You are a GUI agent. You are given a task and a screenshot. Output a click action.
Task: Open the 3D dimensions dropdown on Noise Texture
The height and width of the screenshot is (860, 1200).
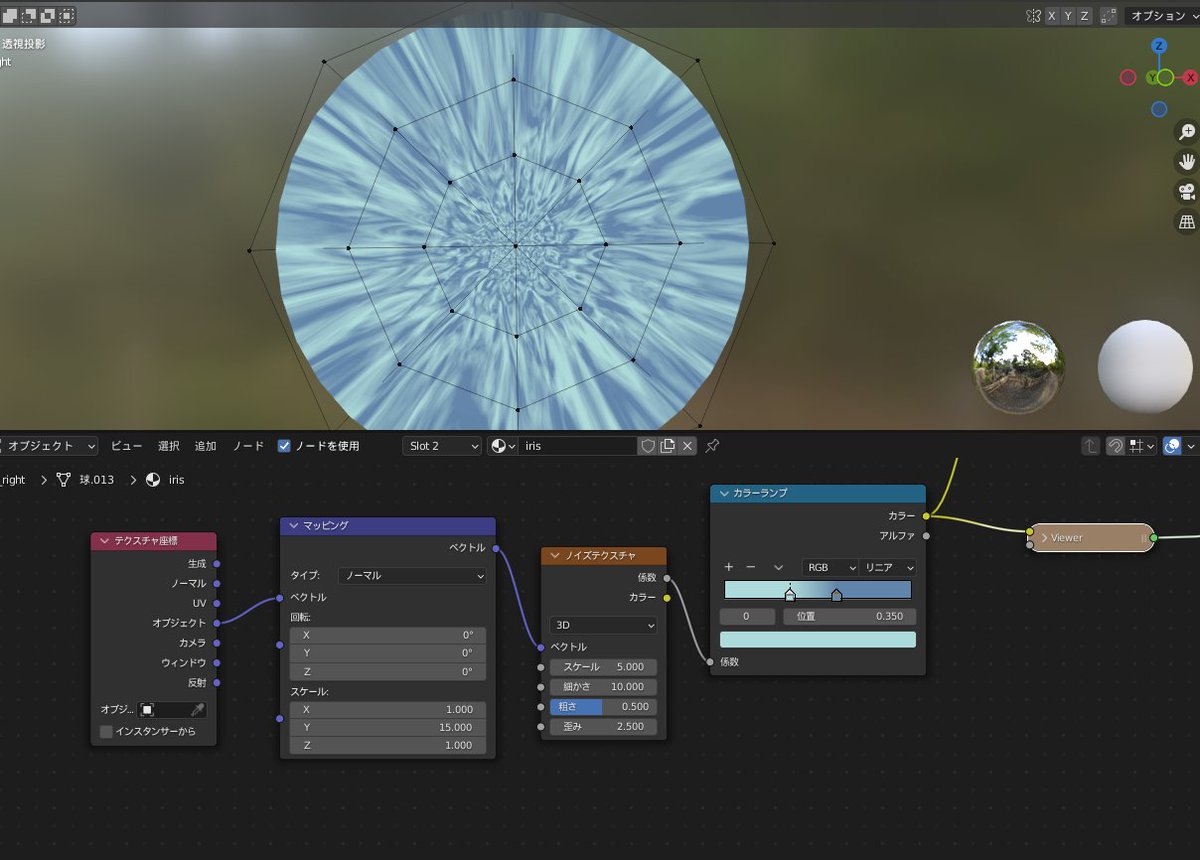tap(602, 624)
